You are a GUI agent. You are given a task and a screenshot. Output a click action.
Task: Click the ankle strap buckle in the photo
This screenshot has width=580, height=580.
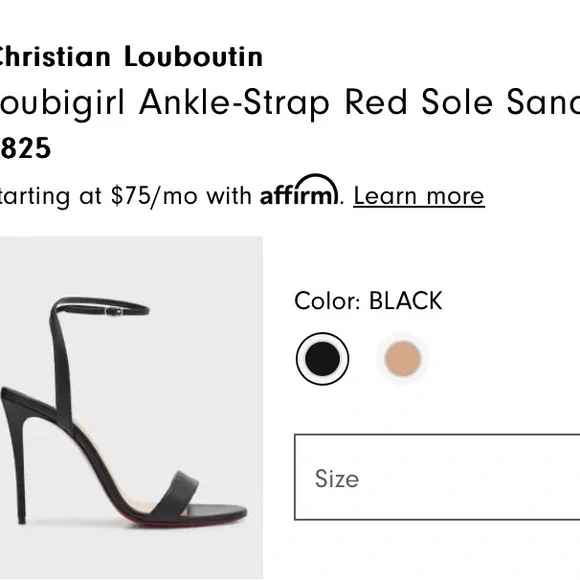coord(114,311)
